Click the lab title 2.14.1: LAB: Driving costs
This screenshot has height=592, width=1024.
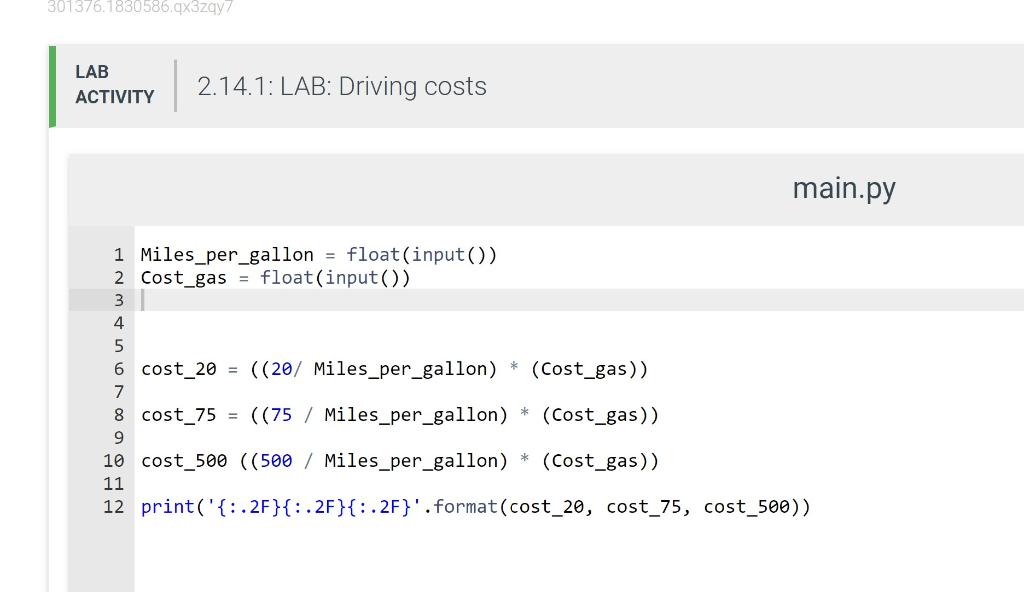(340, 86)
